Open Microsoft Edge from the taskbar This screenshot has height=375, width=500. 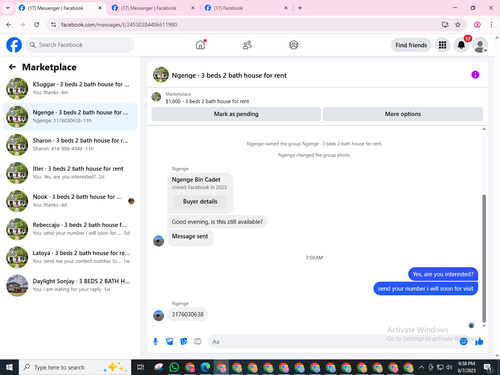click(x=205, y=367)
